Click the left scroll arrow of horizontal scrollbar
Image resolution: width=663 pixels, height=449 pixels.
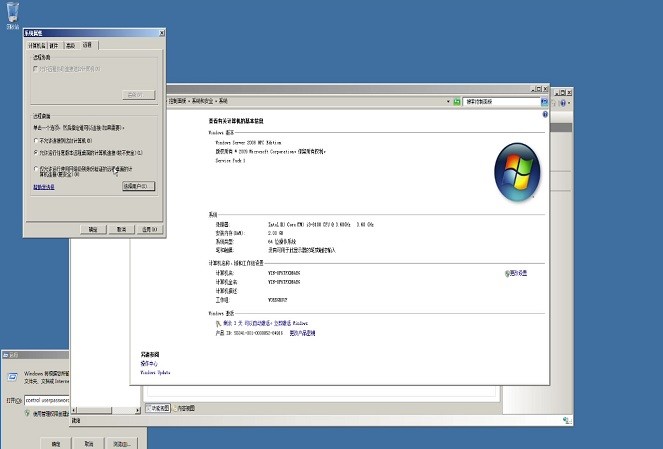click(x=74, y=410)
